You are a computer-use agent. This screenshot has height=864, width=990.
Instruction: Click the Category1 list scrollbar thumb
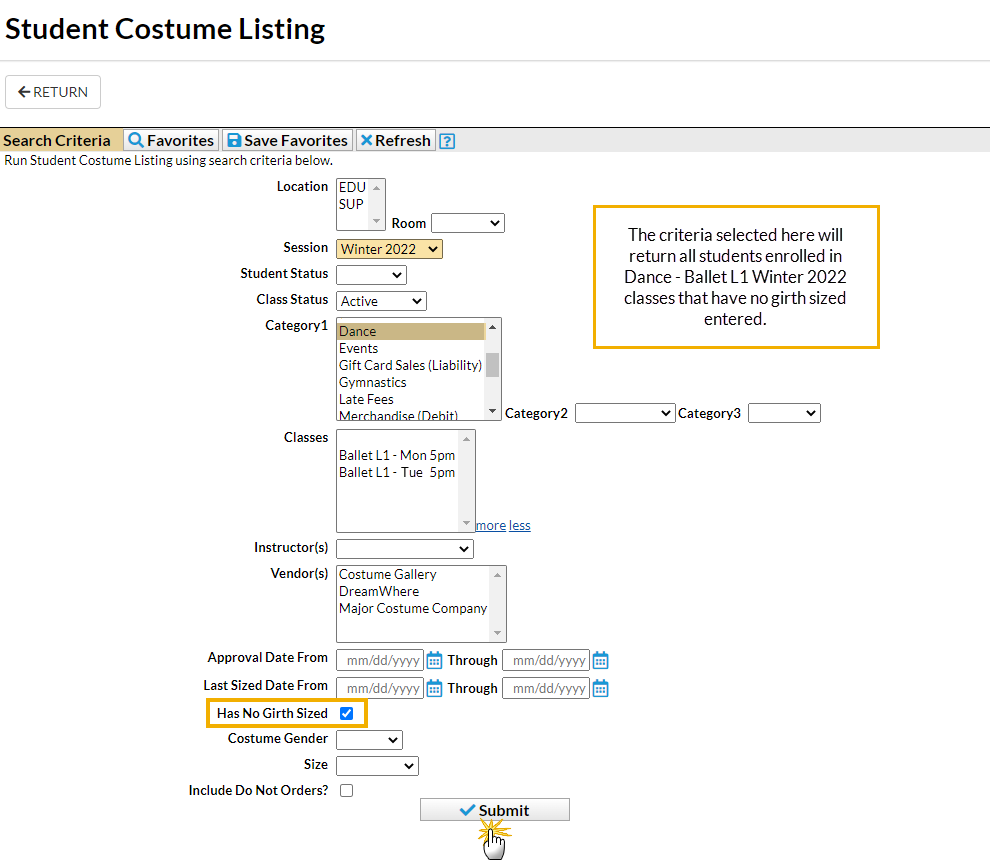click(x=492, y=364)
